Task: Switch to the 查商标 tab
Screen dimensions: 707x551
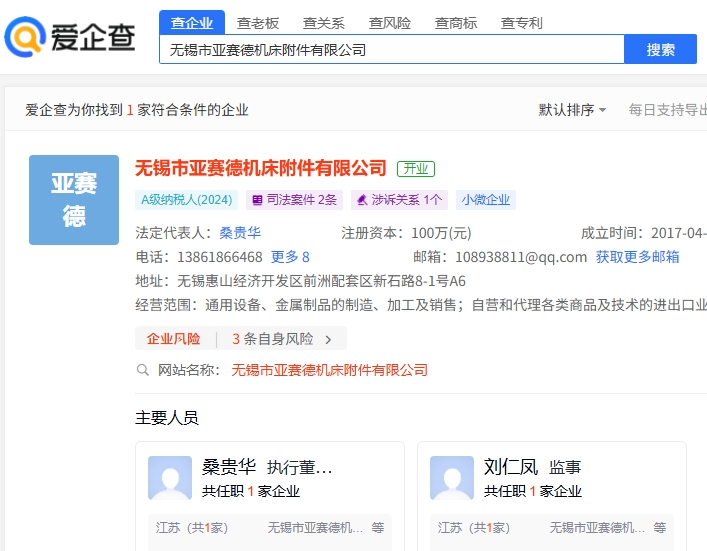Action: [456, 23]
